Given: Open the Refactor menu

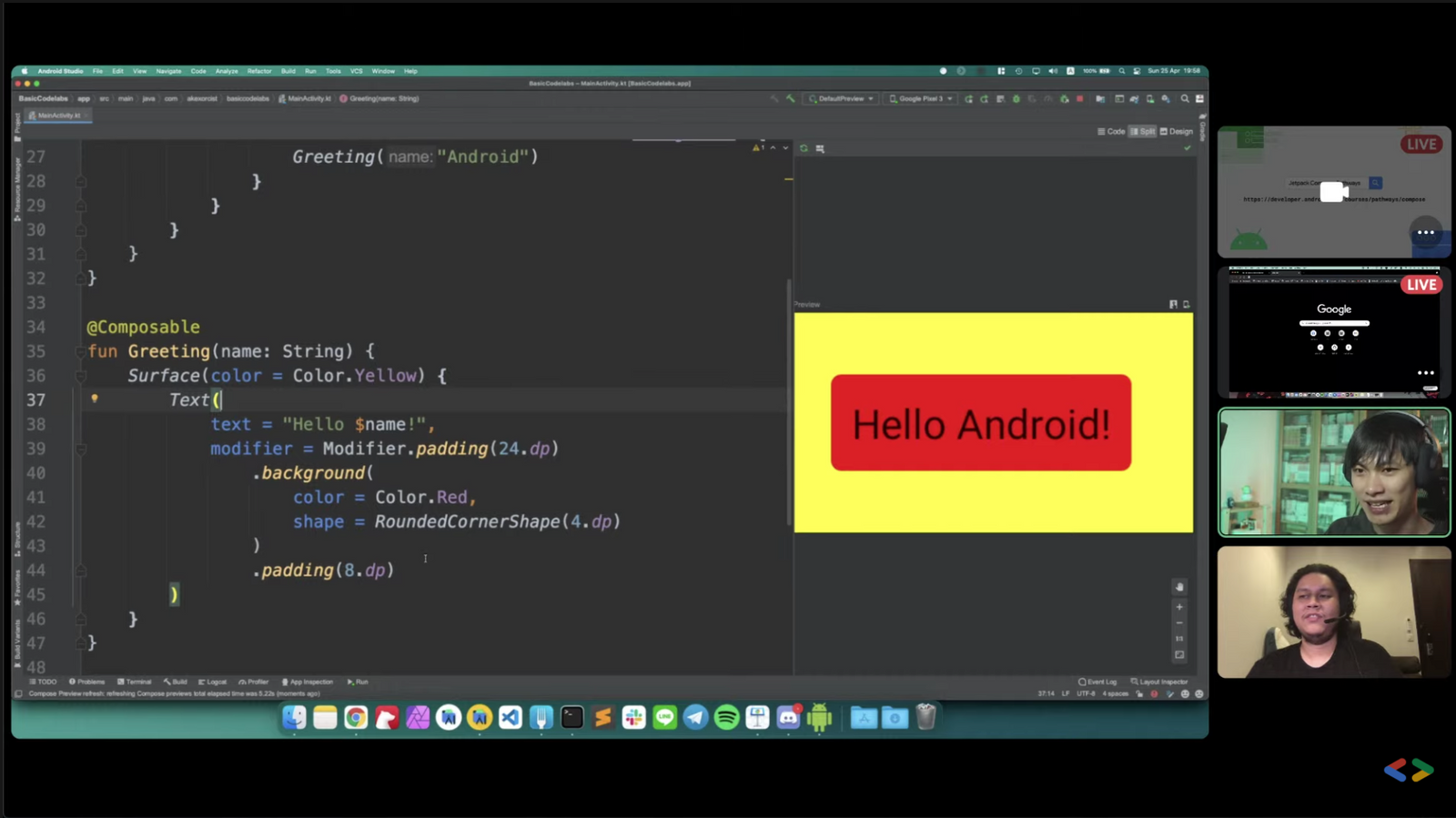Looking at the screenshot, I should point(259,71).
